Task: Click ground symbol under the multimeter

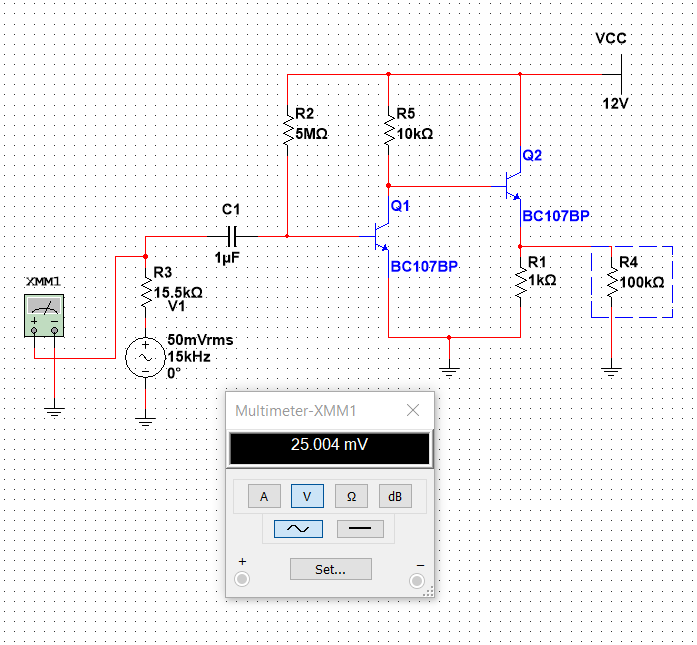Action: (x=54, y=412)
